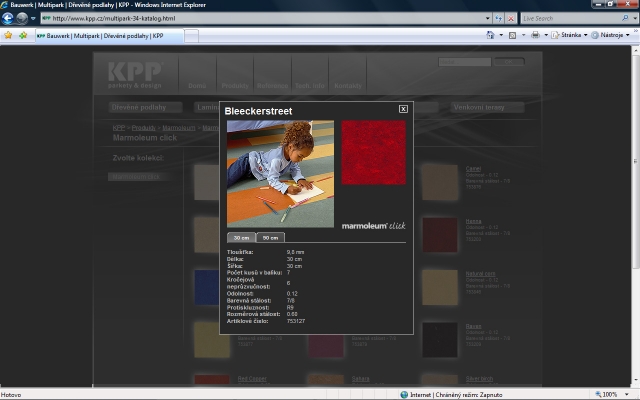Click the address bar URL field
Screen dimensions: 640x400
click(261, 18)
